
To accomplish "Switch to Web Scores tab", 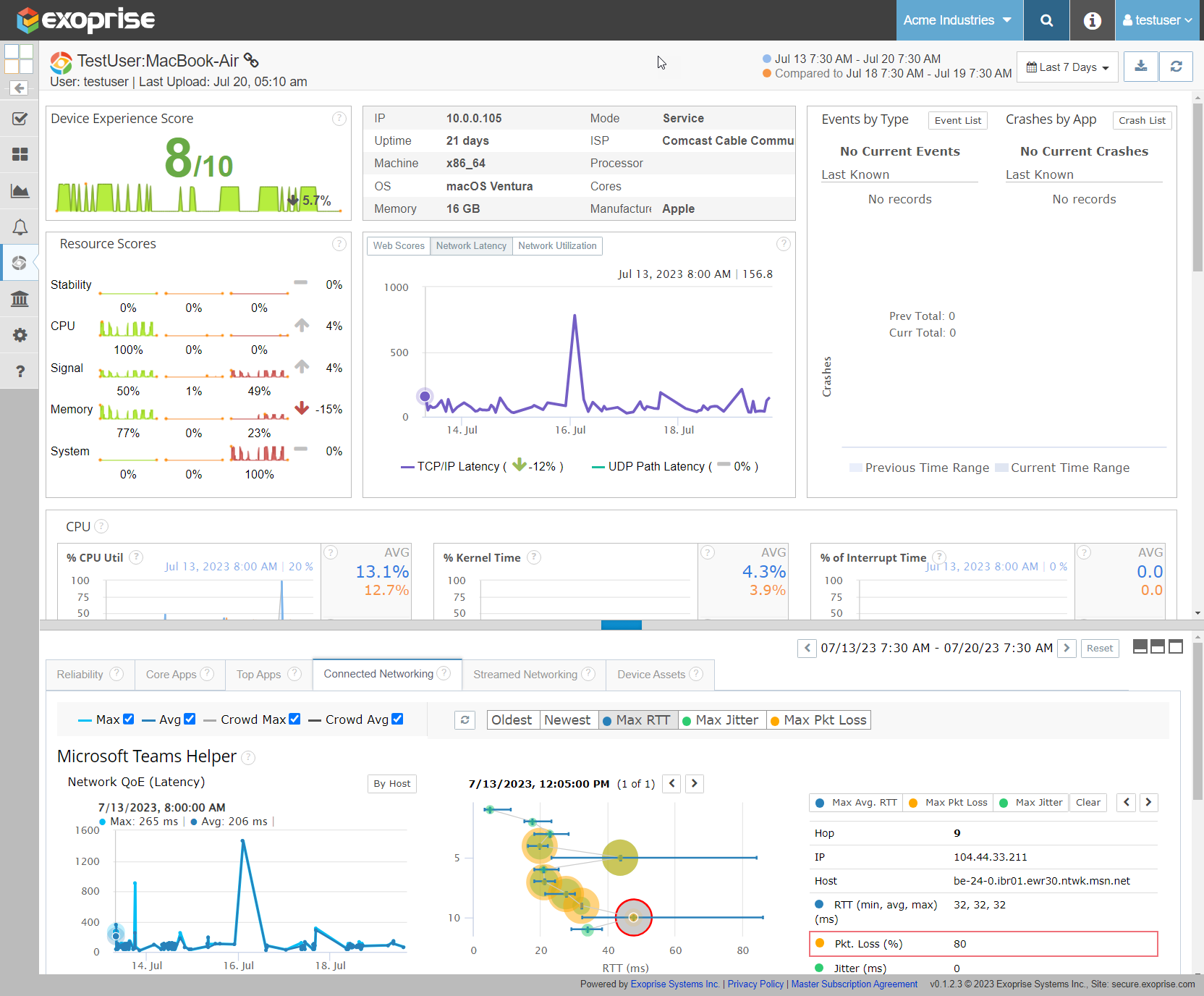I will 399,246.
